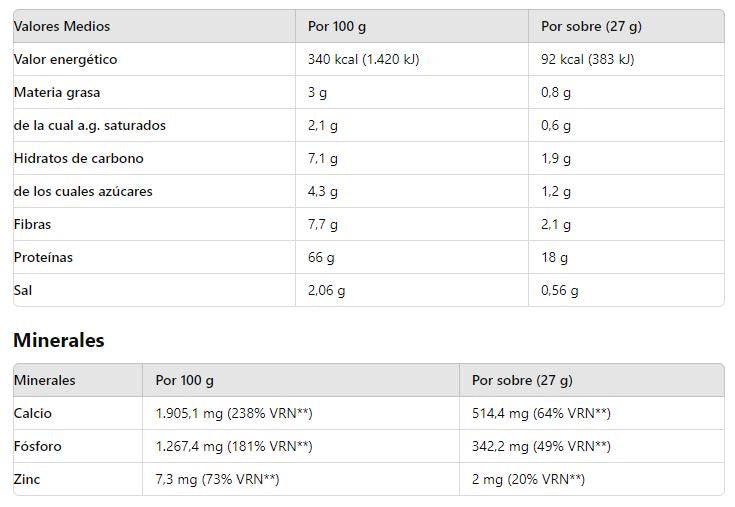Select the 'Fósforo' row label
This screenshot has width=735, height=507.
pos(36,446)
